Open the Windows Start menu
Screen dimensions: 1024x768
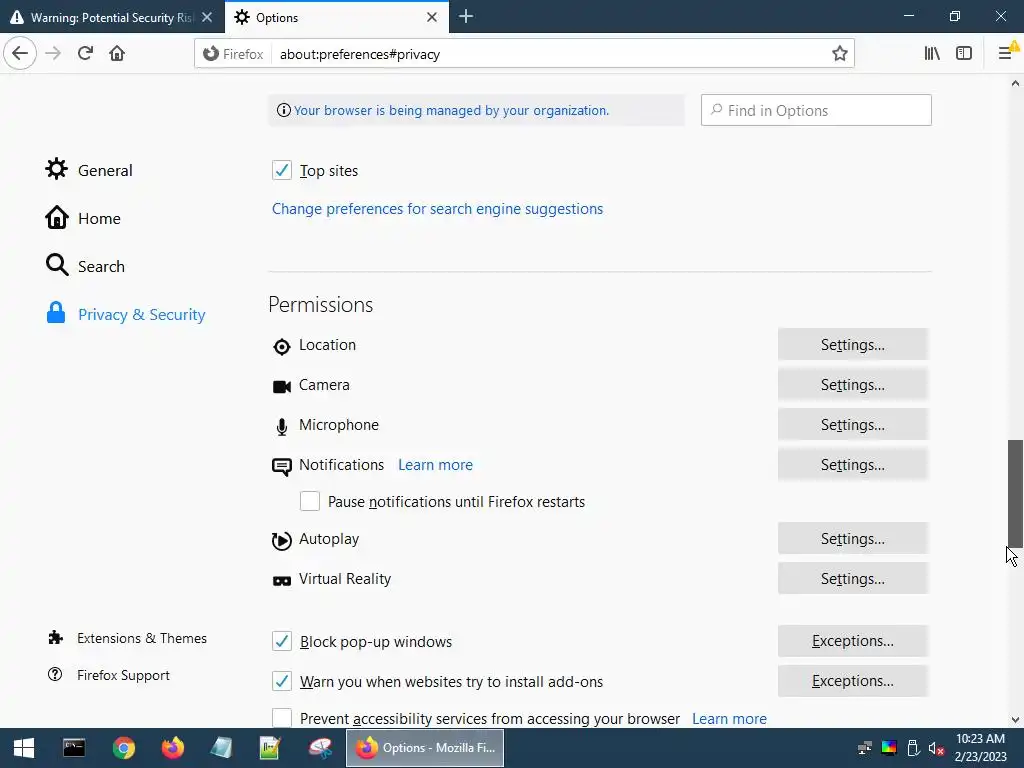point(24,748)
